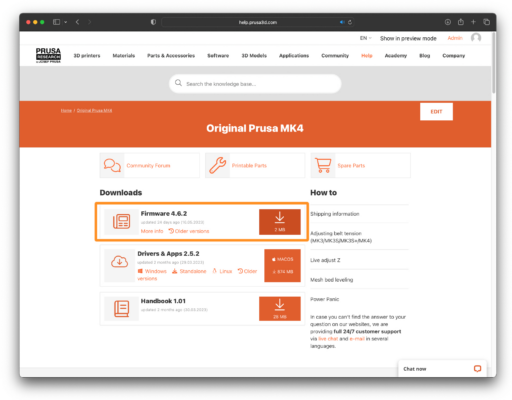Image resolution: width=512 pixels, height=400 pixels.
Task: Click the e-mail support link
Action: click(357, 339)
